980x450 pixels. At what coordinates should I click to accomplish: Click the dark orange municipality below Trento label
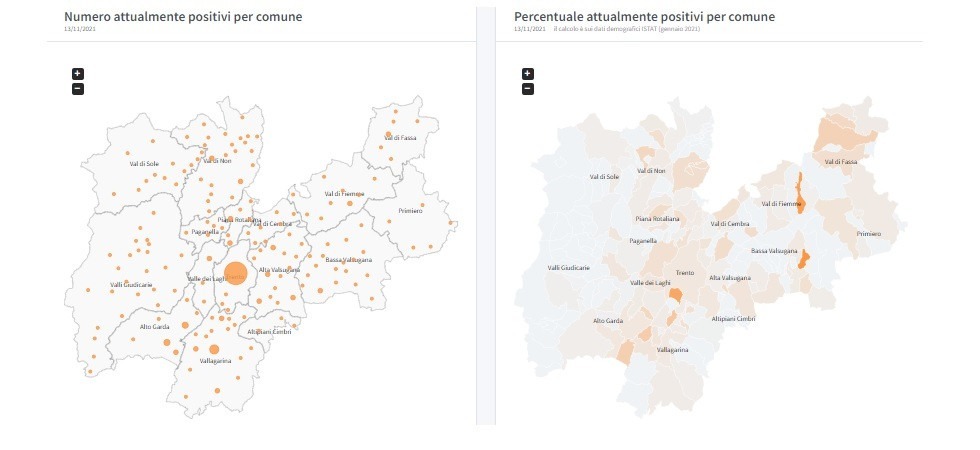tap(676, 294)
